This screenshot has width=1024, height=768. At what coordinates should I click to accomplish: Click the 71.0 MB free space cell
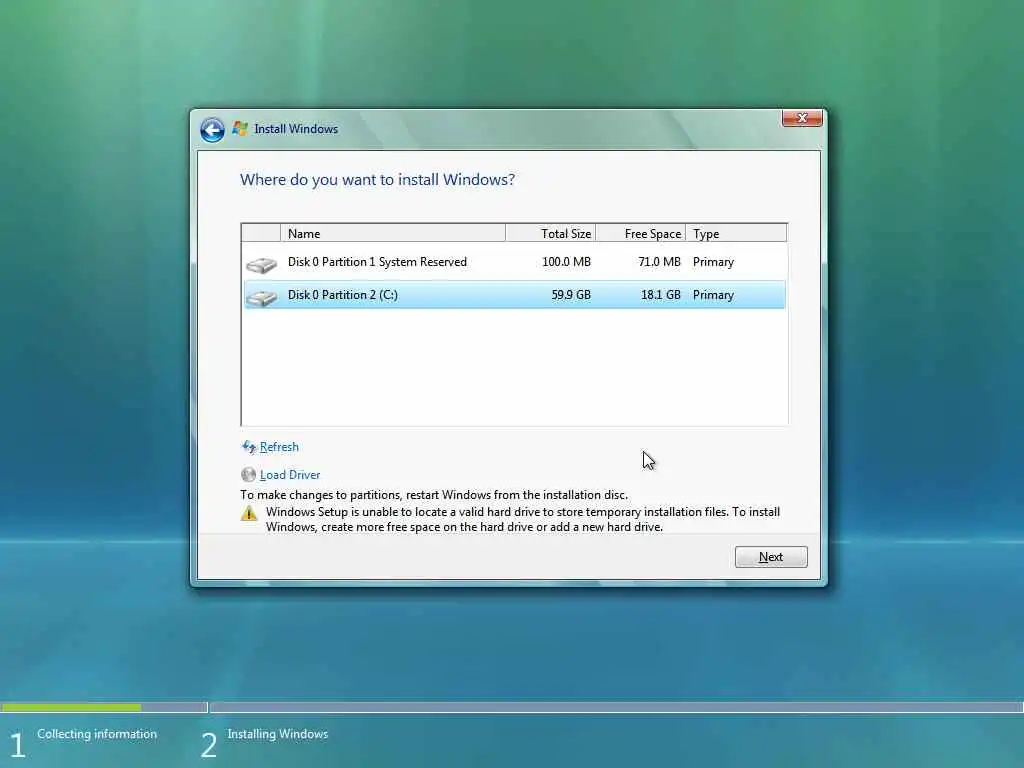click(x=659, y=262)
